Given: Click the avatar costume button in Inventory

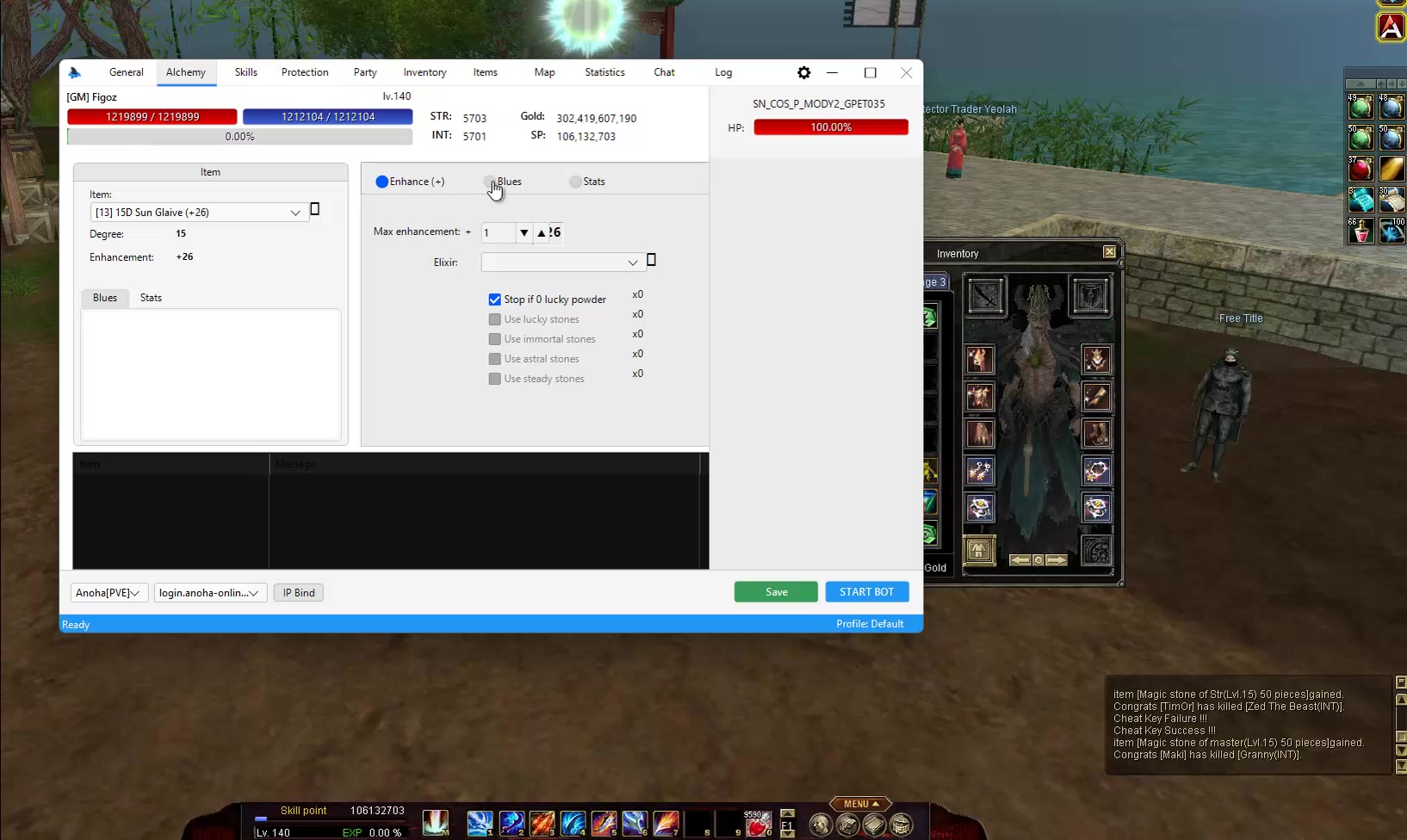Looking at the screenshot, I should 979,550.
